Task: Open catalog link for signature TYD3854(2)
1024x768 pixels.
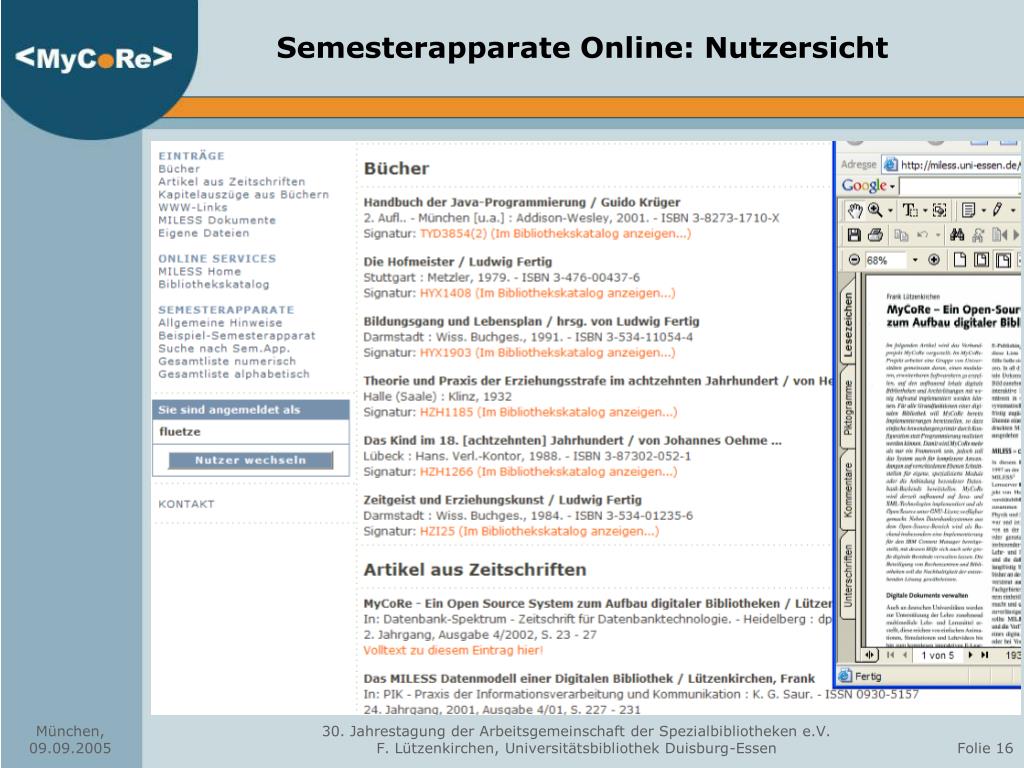Action: tap(555, 234)
